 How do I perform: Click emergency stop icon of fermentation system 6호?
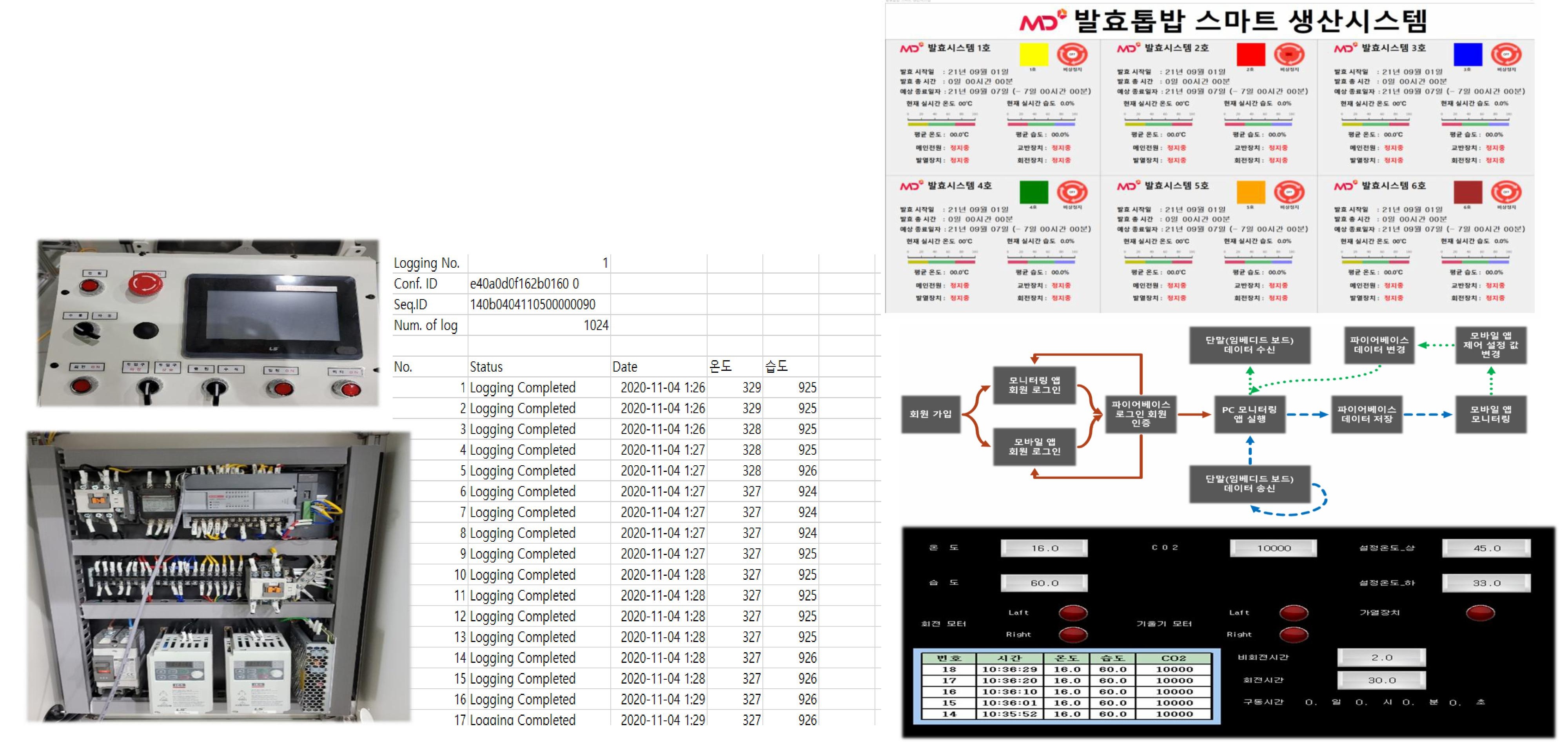point(1506,193)
